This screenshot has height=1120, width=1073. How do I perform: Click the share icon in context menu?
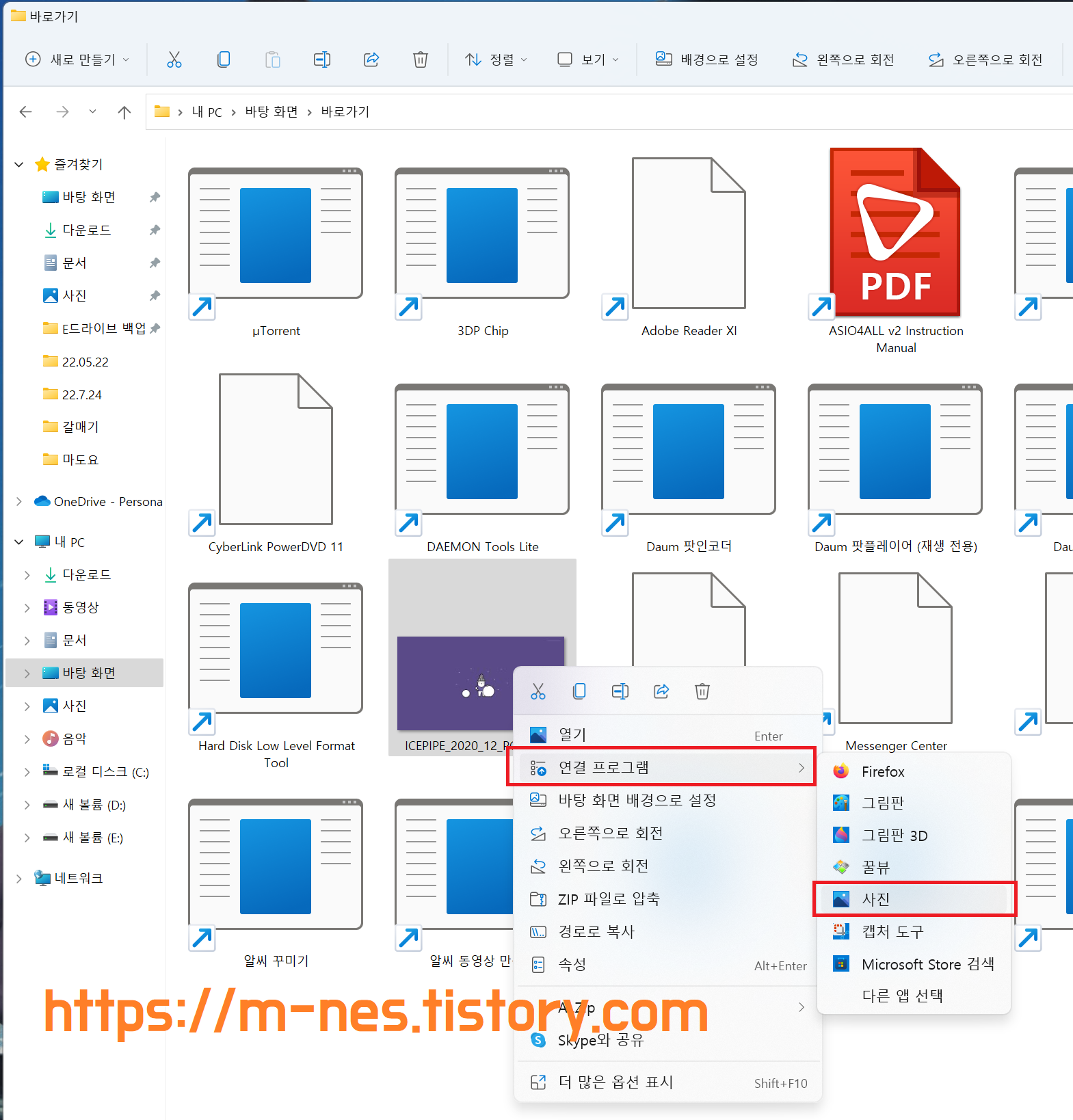pos(661,691)
